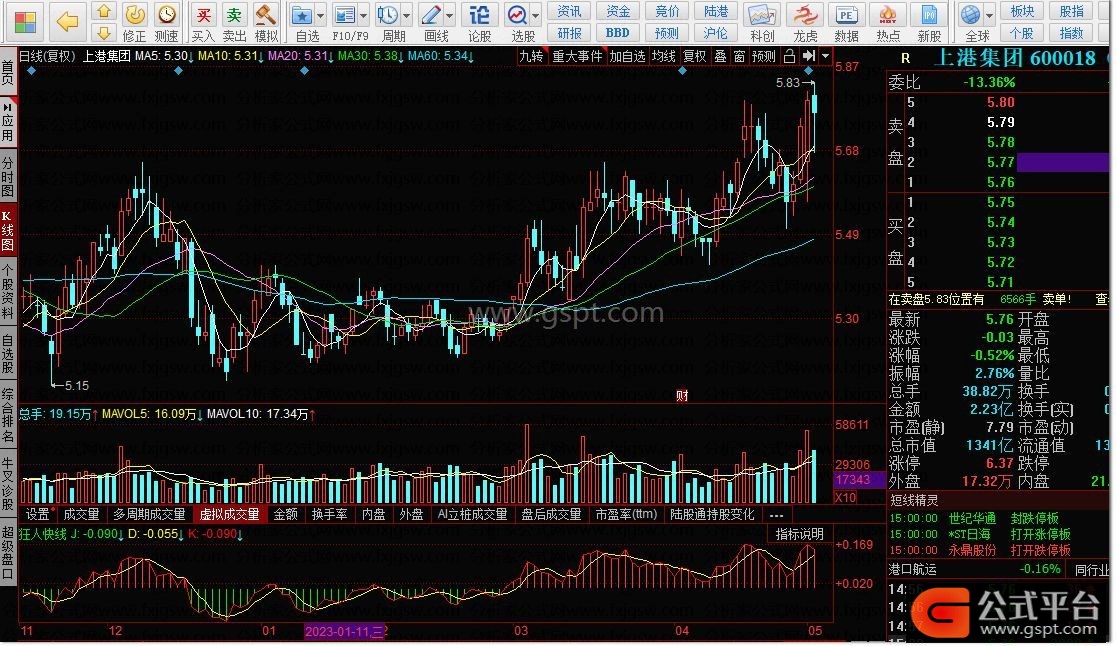Open the 热点 hot topics flame icon
The width and height of the screenshot is (1116, 646).
tap(888, 22)
